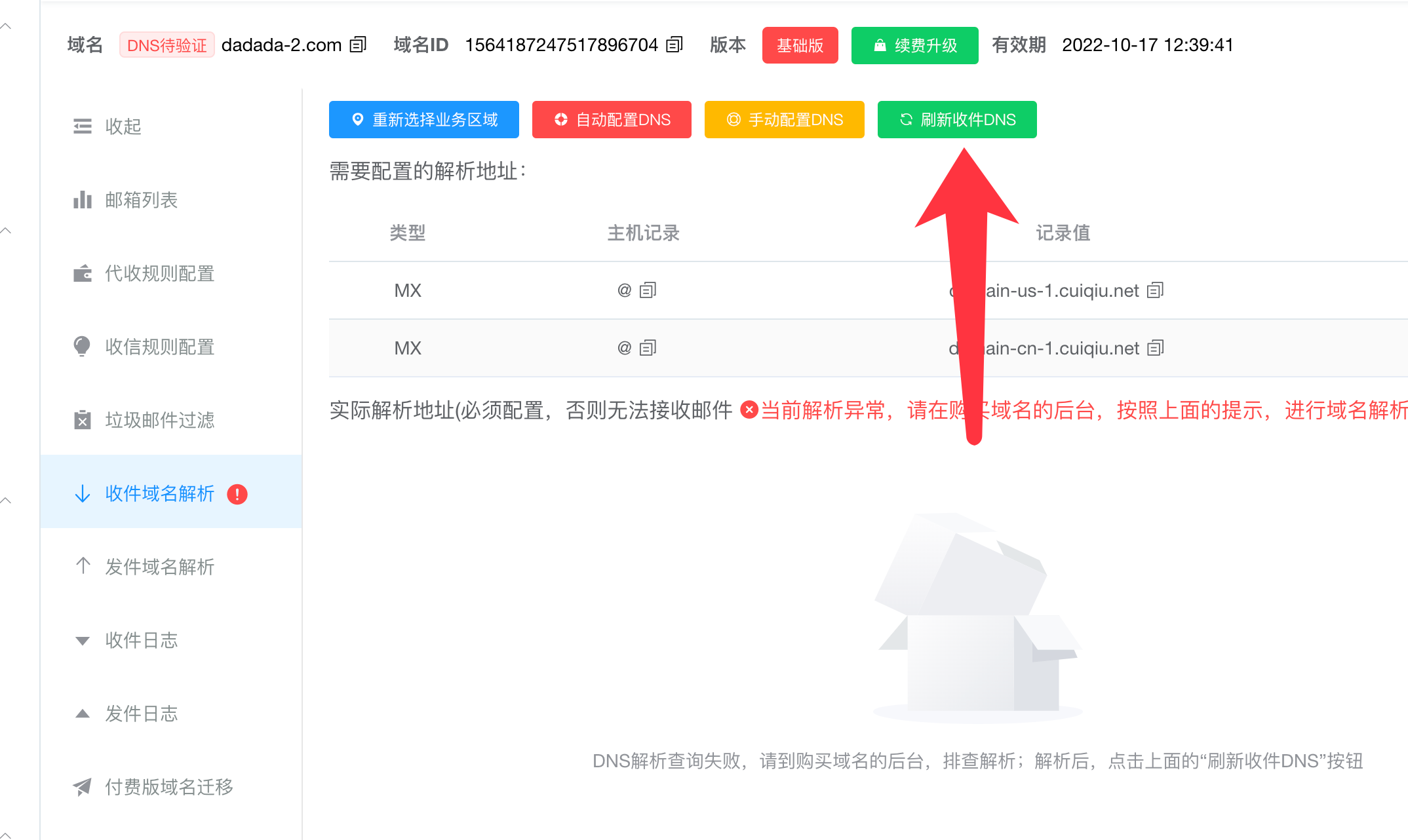
Task: Open 收信规则配置 menu item
Action: tap(171, 347)
